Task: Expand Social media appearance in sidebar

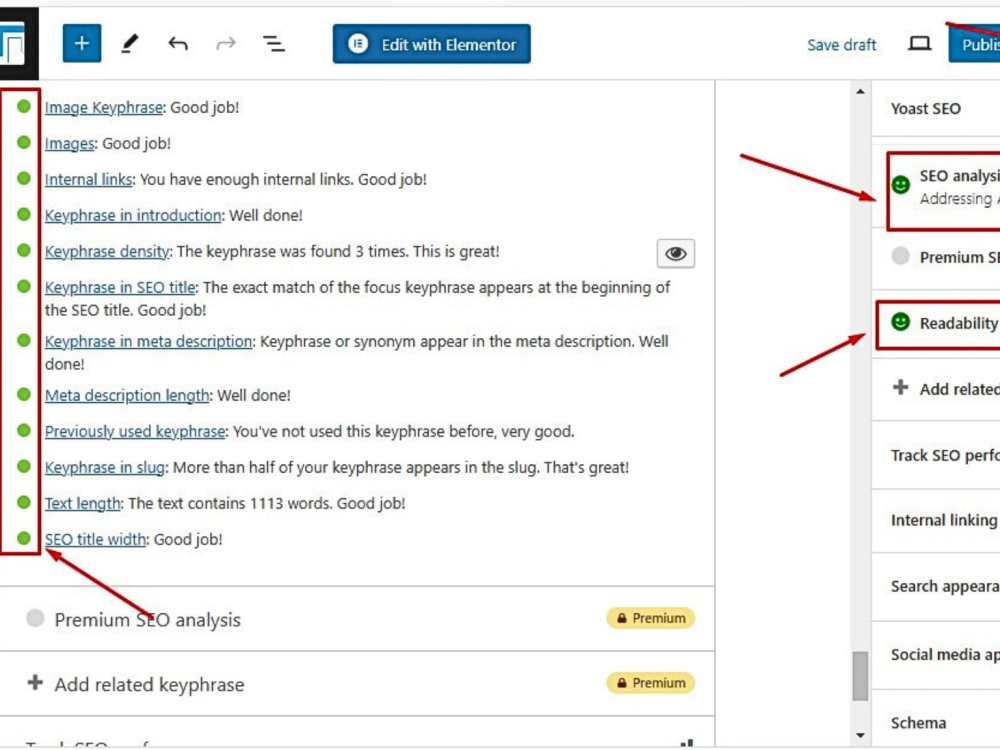Action: tap(936, 654)
